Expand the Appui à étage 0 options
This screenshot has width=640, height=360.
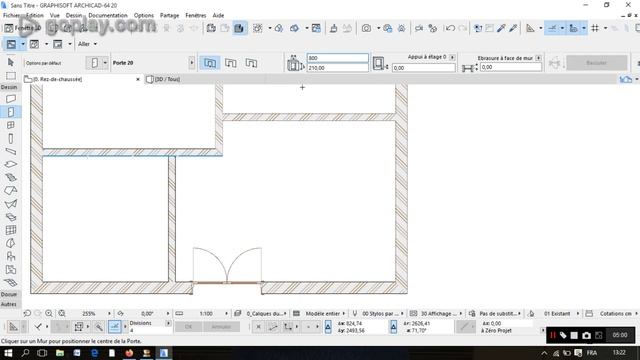click(x=452, y=57)
